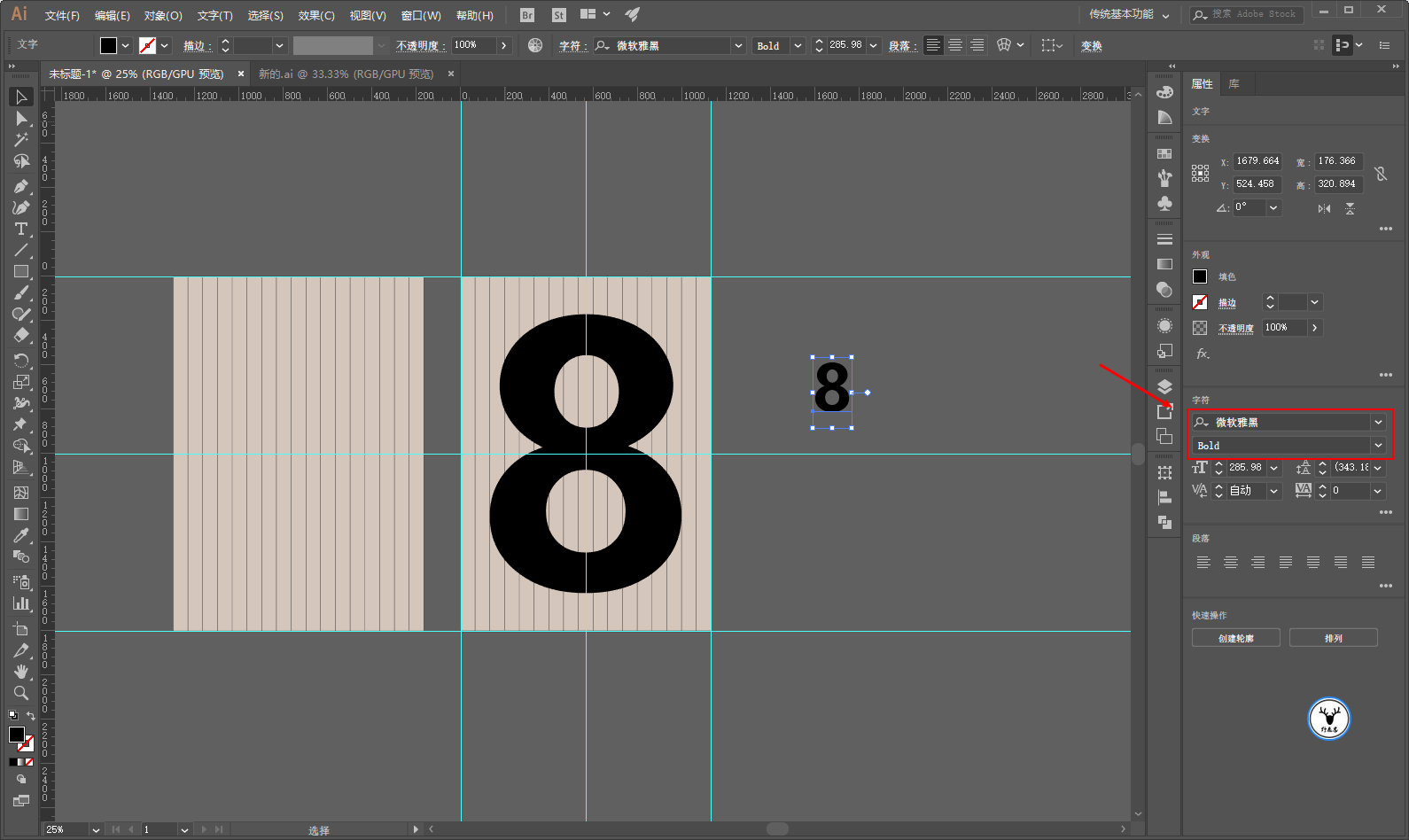Switch to the 新的.ai document tab
This screenshot has height=840, width=1409.
346,74
